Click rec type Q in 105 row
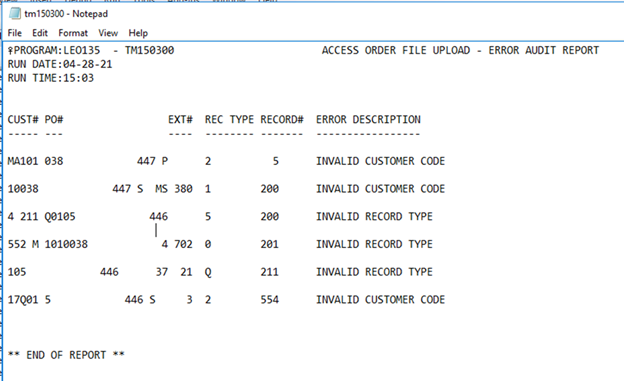The width and height of the screenshot is (624, 381). 208,272
